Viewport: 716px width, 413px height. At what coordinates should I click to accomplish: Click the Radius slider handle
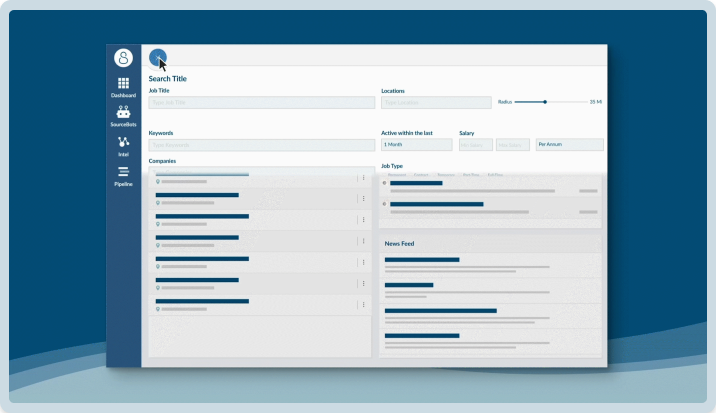[545, 102]
